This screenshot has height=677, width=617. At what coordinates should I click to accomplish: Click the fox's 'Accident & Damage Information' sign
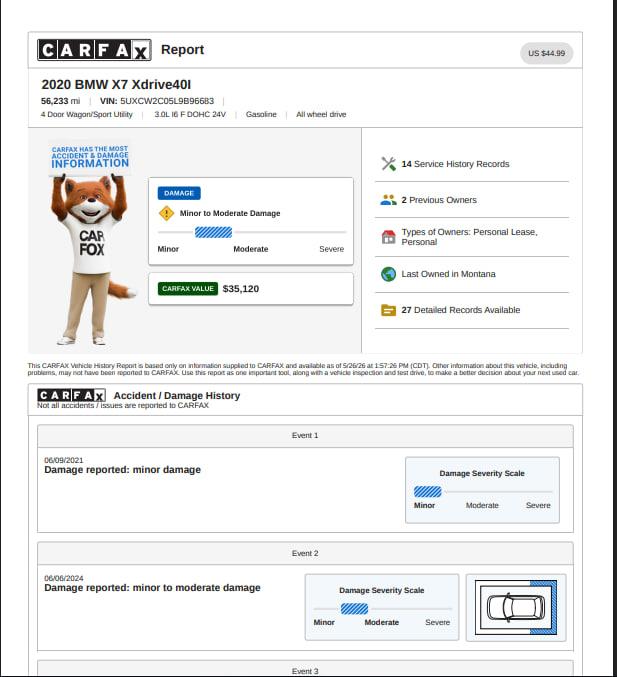(x=90, y=157)
